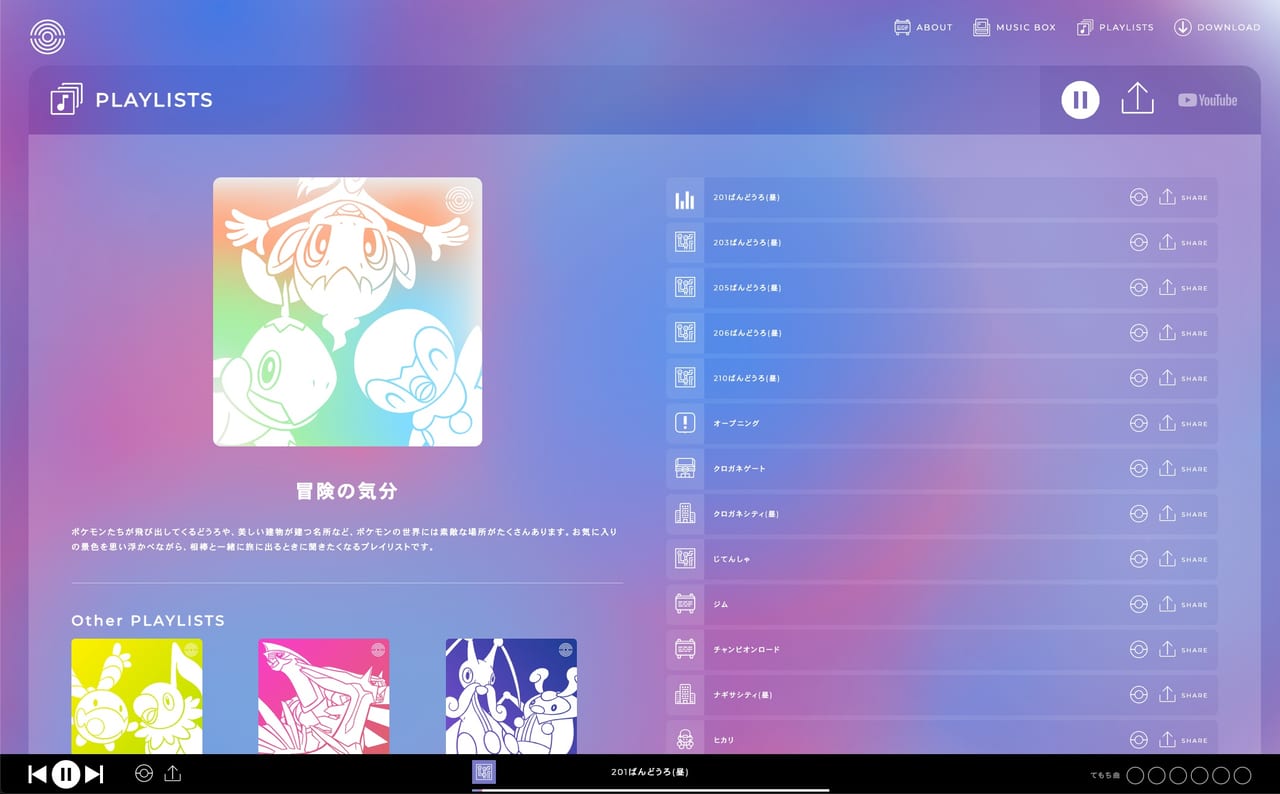Screen dimensions: 1280x794
Task: Open the MUSIC BOX menu item
Action: point(1014,27)
